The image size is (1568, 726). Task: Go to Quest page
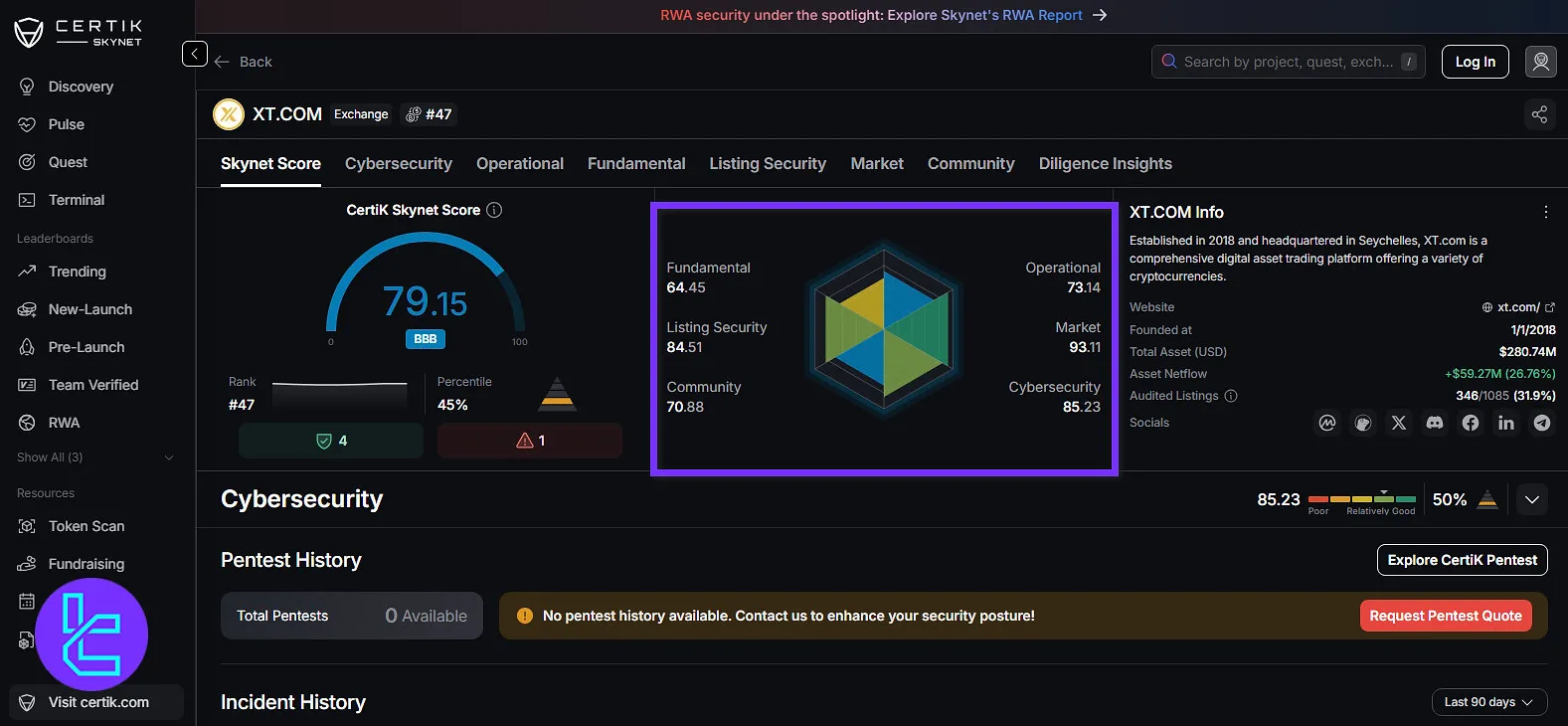coord(53,162)
